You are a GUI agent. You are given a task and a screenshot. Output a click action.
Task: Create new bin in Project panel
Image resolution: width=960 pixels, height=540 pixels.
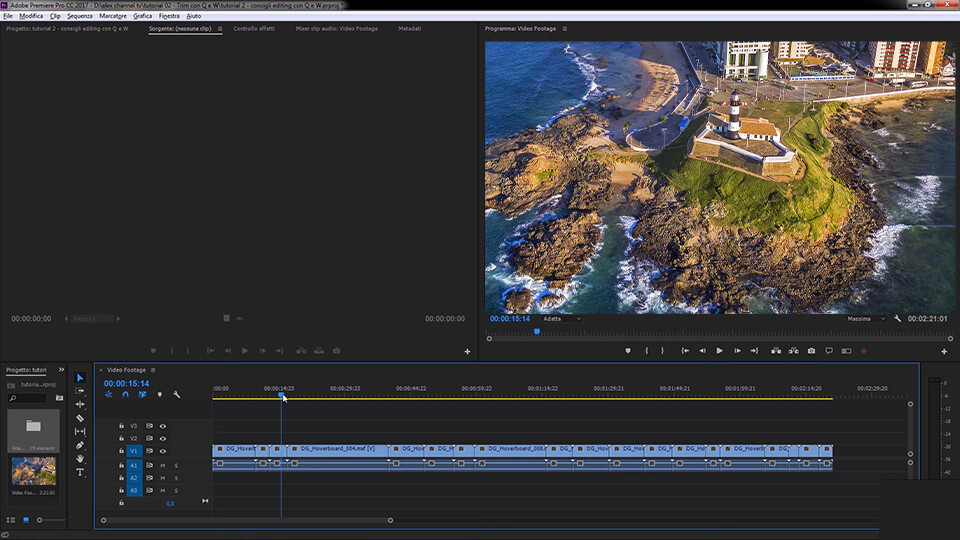pyautogui.click(x=59, y=398)
